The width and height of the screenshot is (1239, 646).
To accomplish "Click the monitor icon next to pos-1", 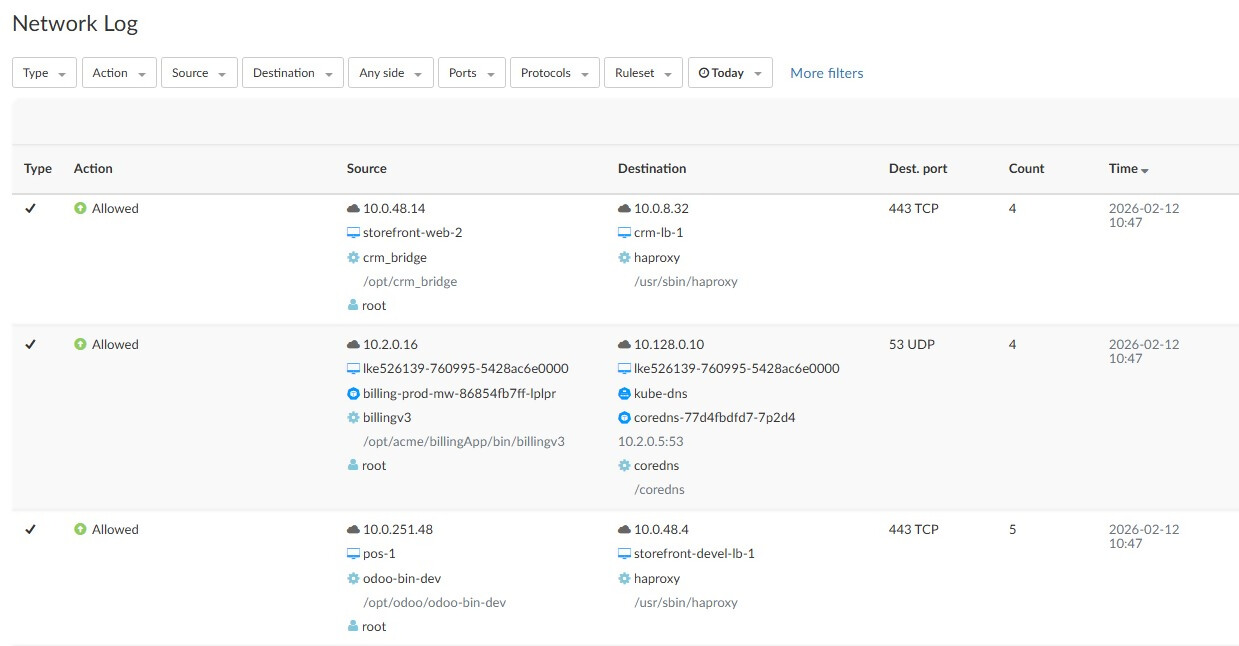I will click(353, 554).
